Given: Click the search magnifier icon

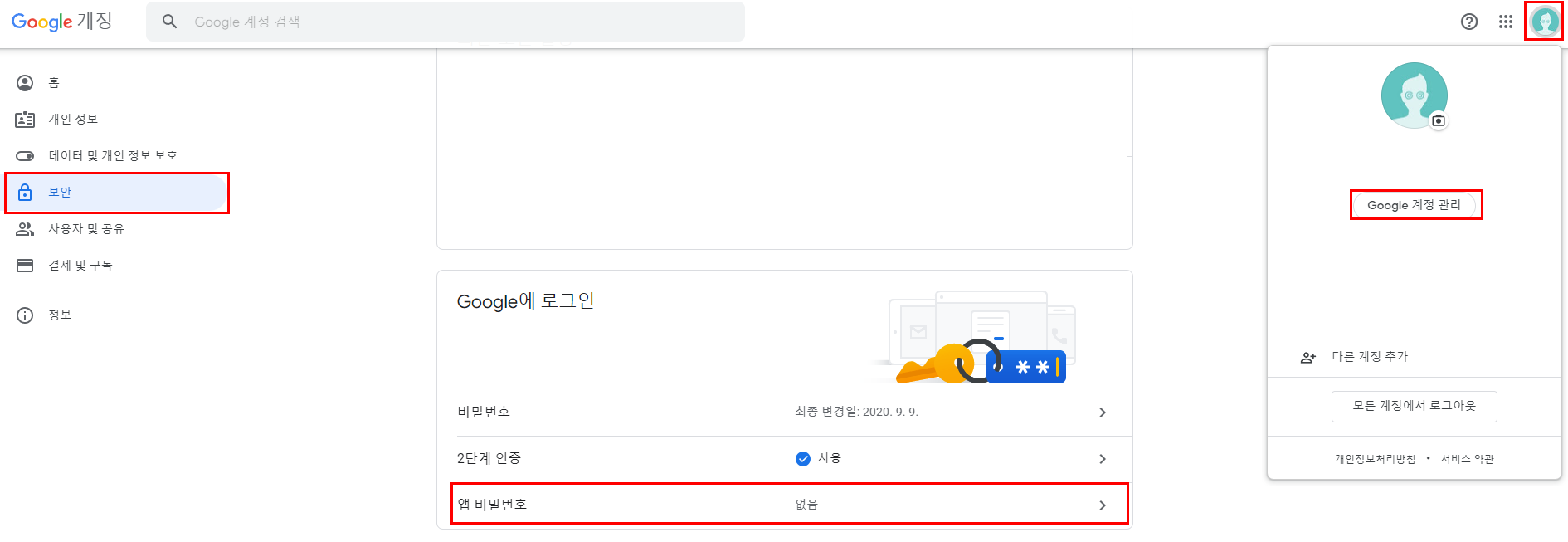Looking at the screenshot, I should click(170, 22).
